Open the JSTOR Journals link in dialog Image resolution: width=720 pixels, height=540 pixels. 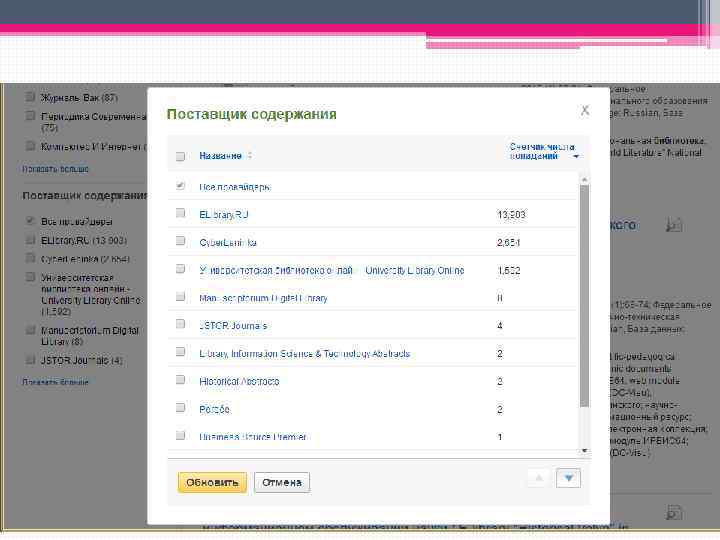[233, 326]
